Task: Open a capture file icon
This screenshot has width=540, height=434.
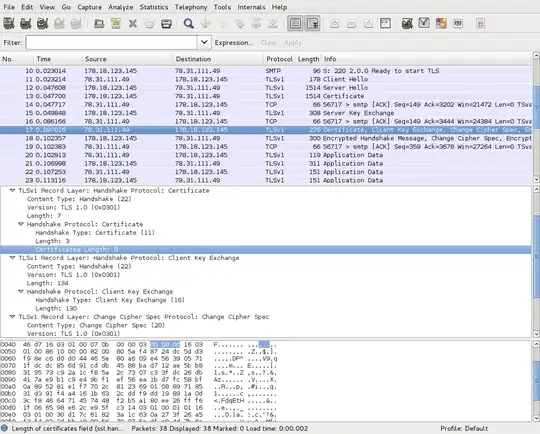Action: pyautogui.click(x=99, y=23)
